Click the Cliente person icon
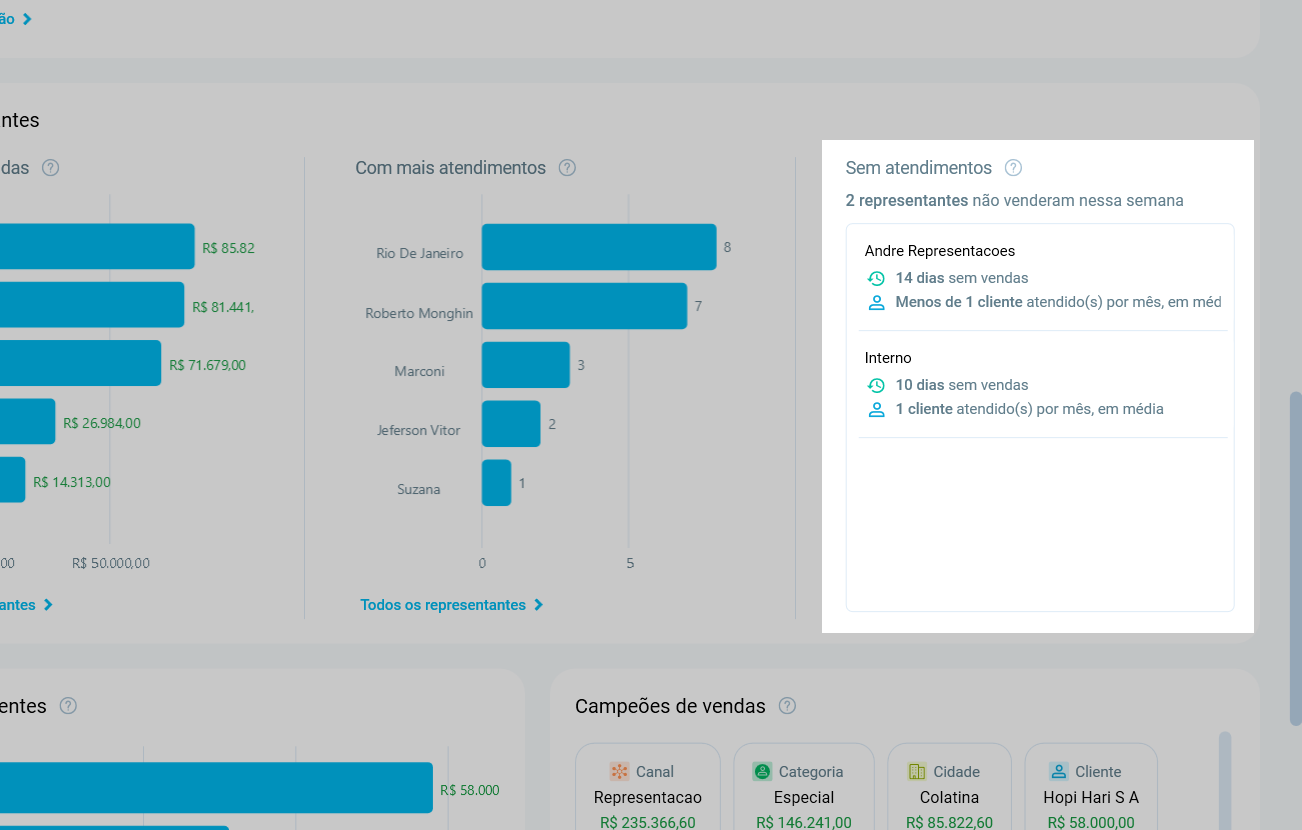 [1059, 771]
